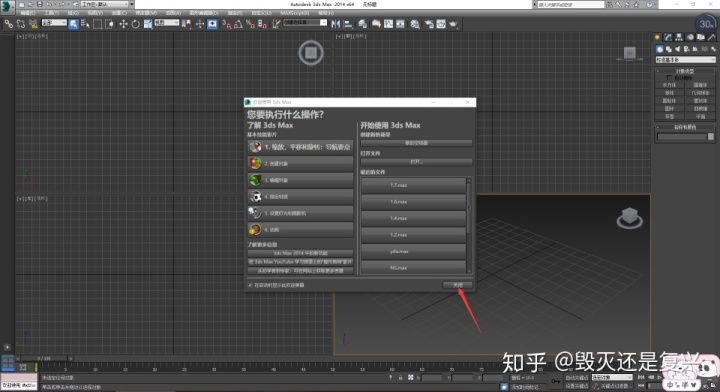Click the Use Pivot Point Center icon
Screen dimensions: 720x392
pos(186,24)
